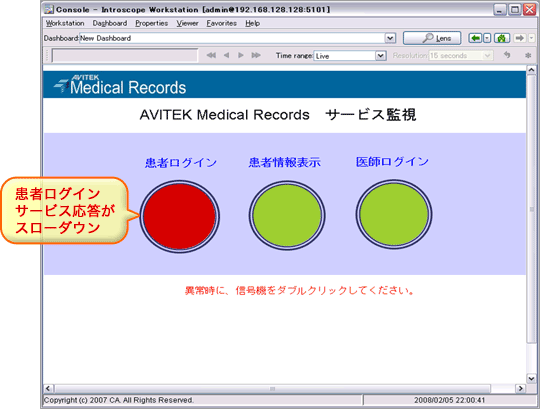The height and width of the screenshot is (409, 540).
Task: Expand the Dashboard name dropdown
Action: pyautogui.click(x=390, y=38)
